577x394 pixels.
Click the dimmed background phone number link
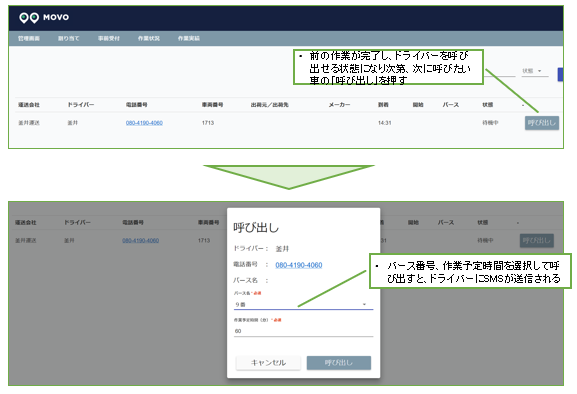tap(141, 241)
